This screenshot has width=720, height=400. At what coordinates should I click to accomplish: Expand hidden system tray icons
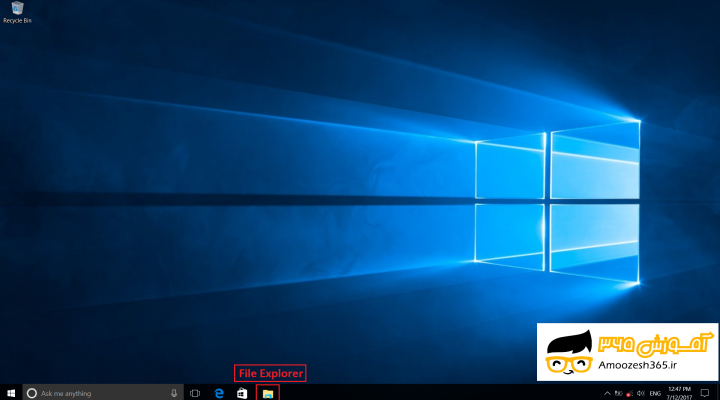click(607, 393)
